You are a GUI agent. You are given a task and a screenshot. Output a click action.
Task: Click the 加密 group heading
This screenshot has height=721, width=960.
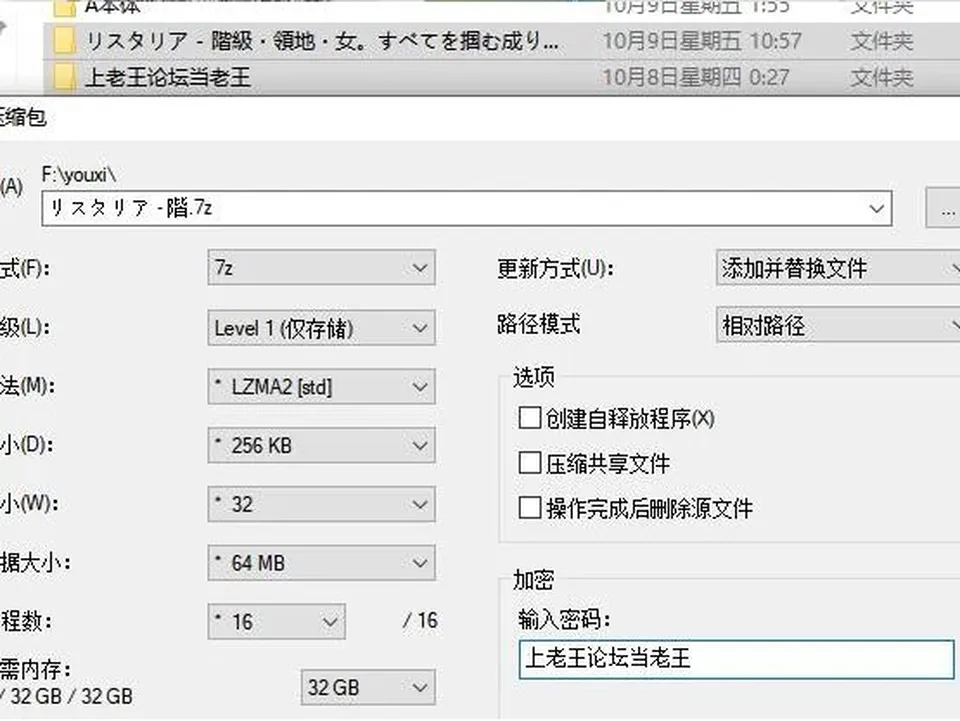(x=534, y=580)
